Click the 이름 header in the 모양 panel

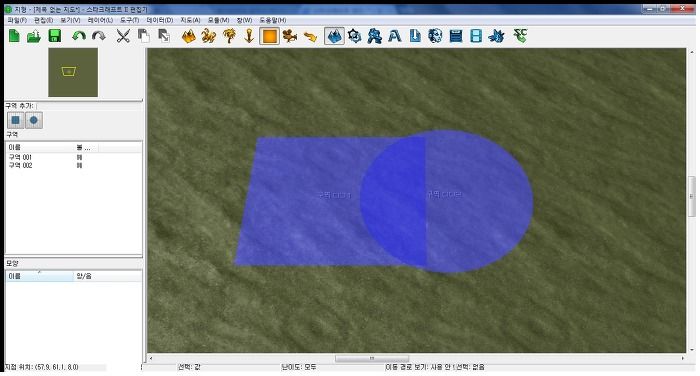[39, 276]
